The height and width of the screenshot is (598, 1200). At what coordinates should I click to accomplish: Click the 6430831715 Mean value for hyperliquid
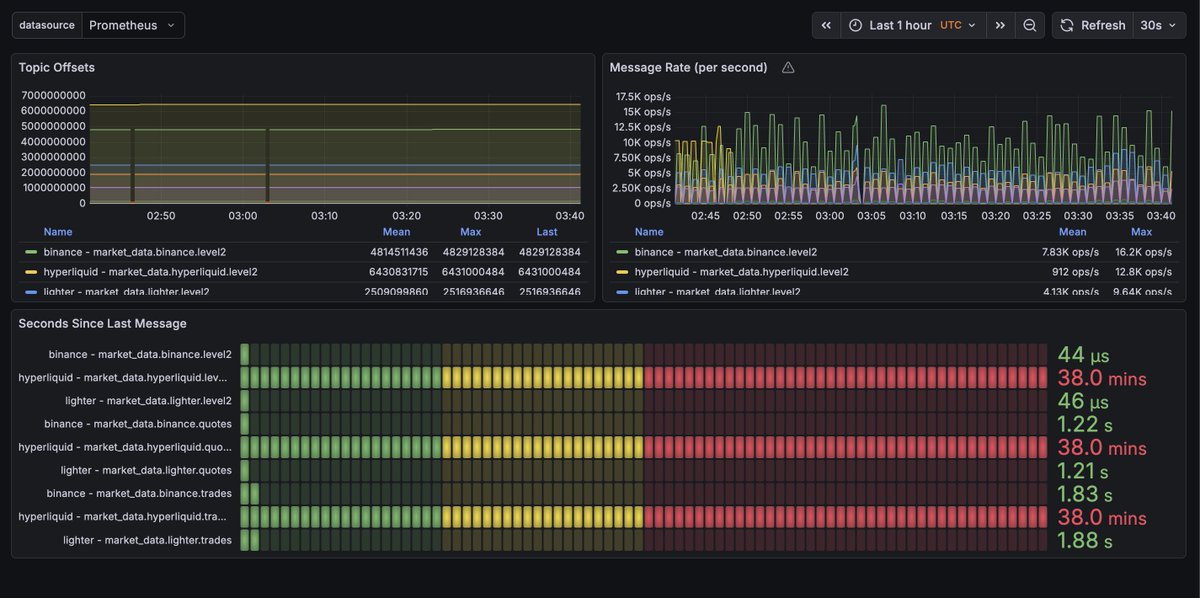click(398, 272)
